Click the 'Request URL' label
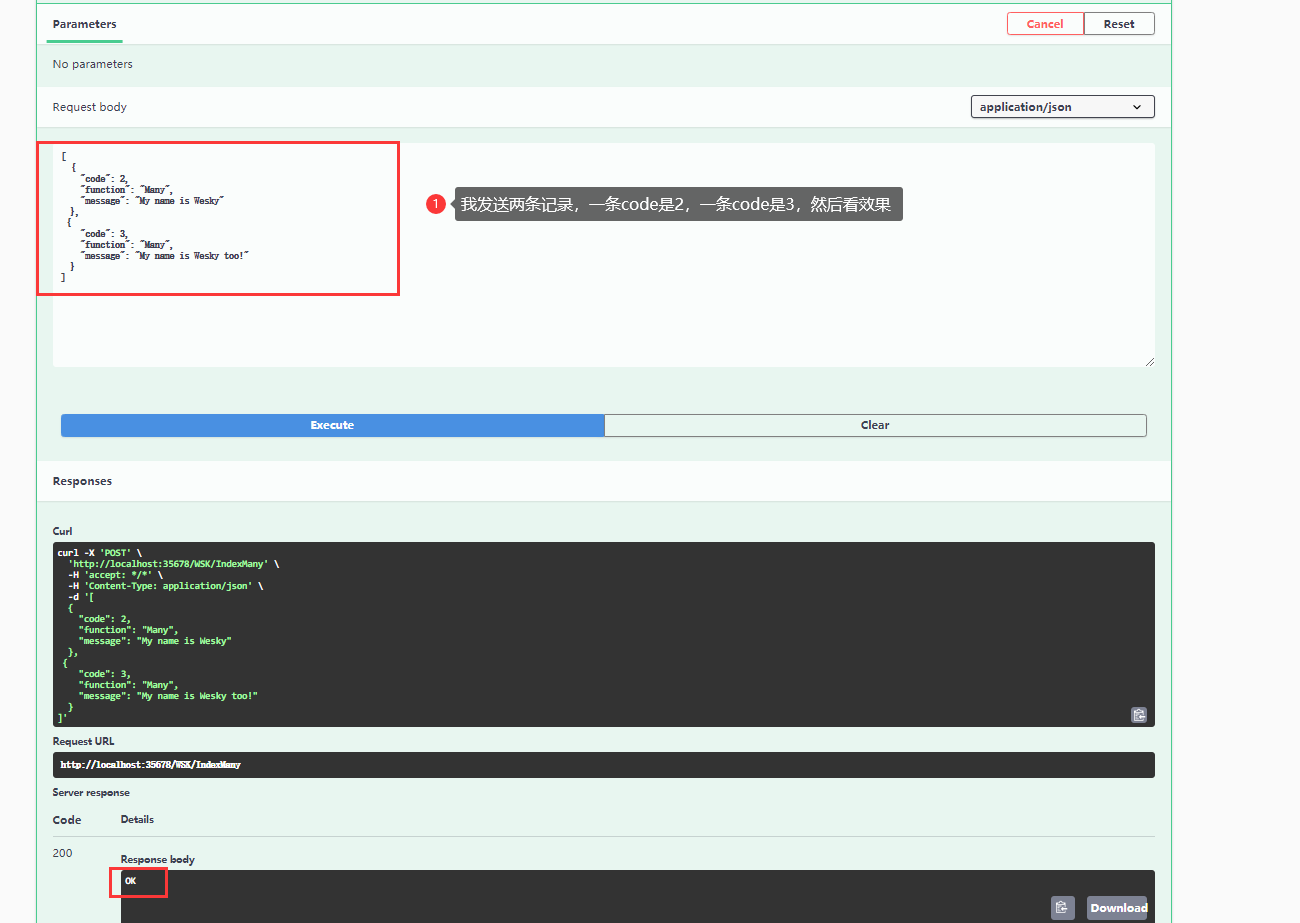This screenshot has height=923, width=1300. (x=83, y=741)
